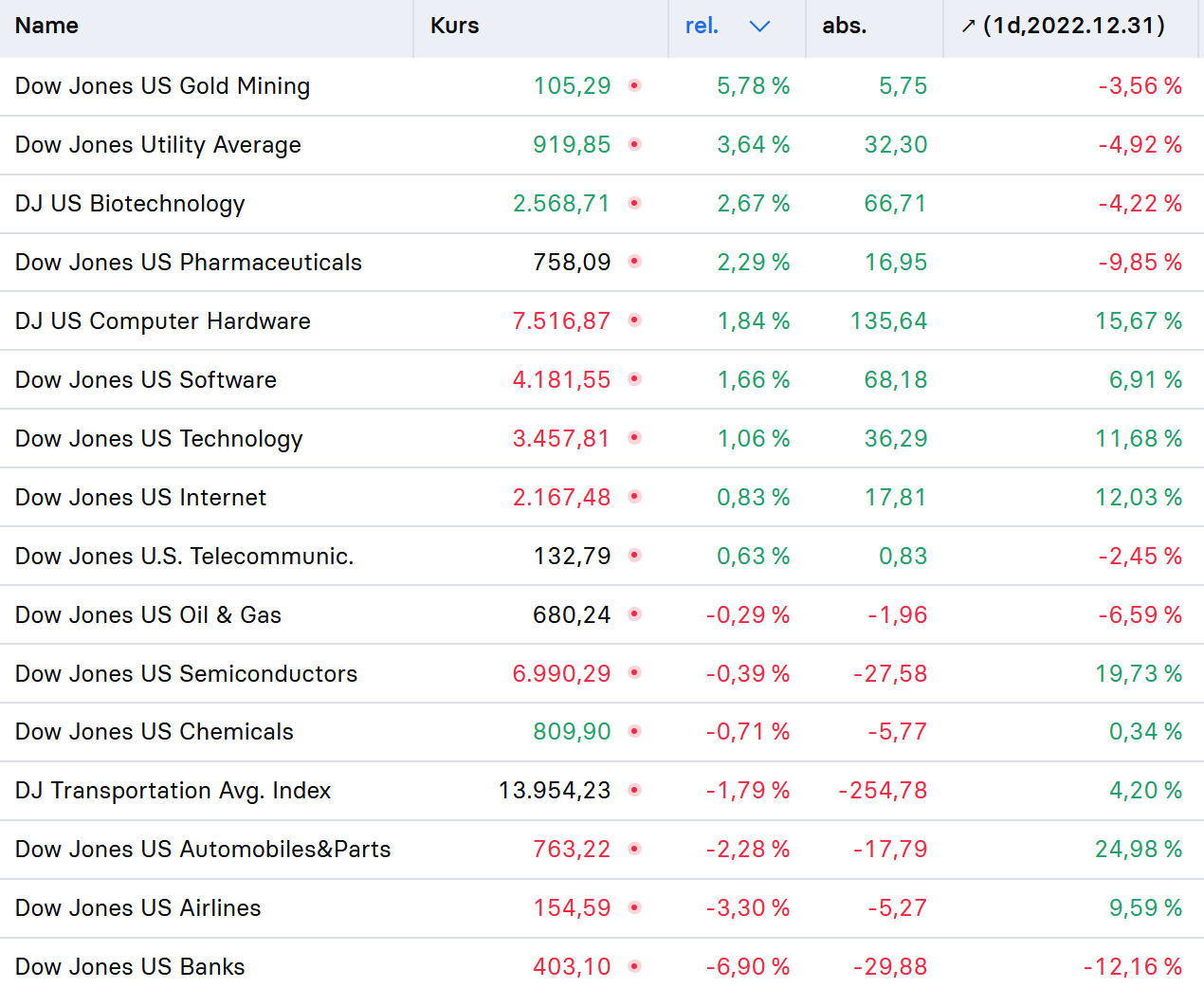Click the arrow icon in the 1d,2022.12.31 header

(968, 27)
